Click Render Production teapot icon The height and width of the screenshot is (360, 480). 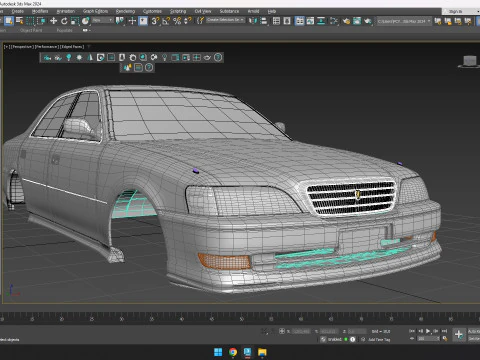point(368,21)
